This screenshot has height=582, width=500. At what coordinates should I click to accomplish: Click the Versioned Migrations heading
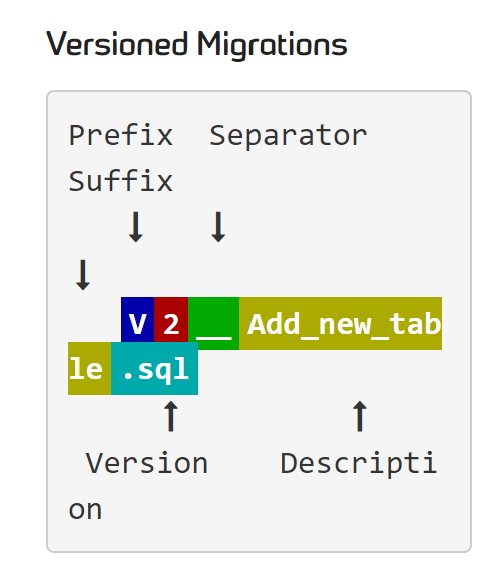coord(197,45)
